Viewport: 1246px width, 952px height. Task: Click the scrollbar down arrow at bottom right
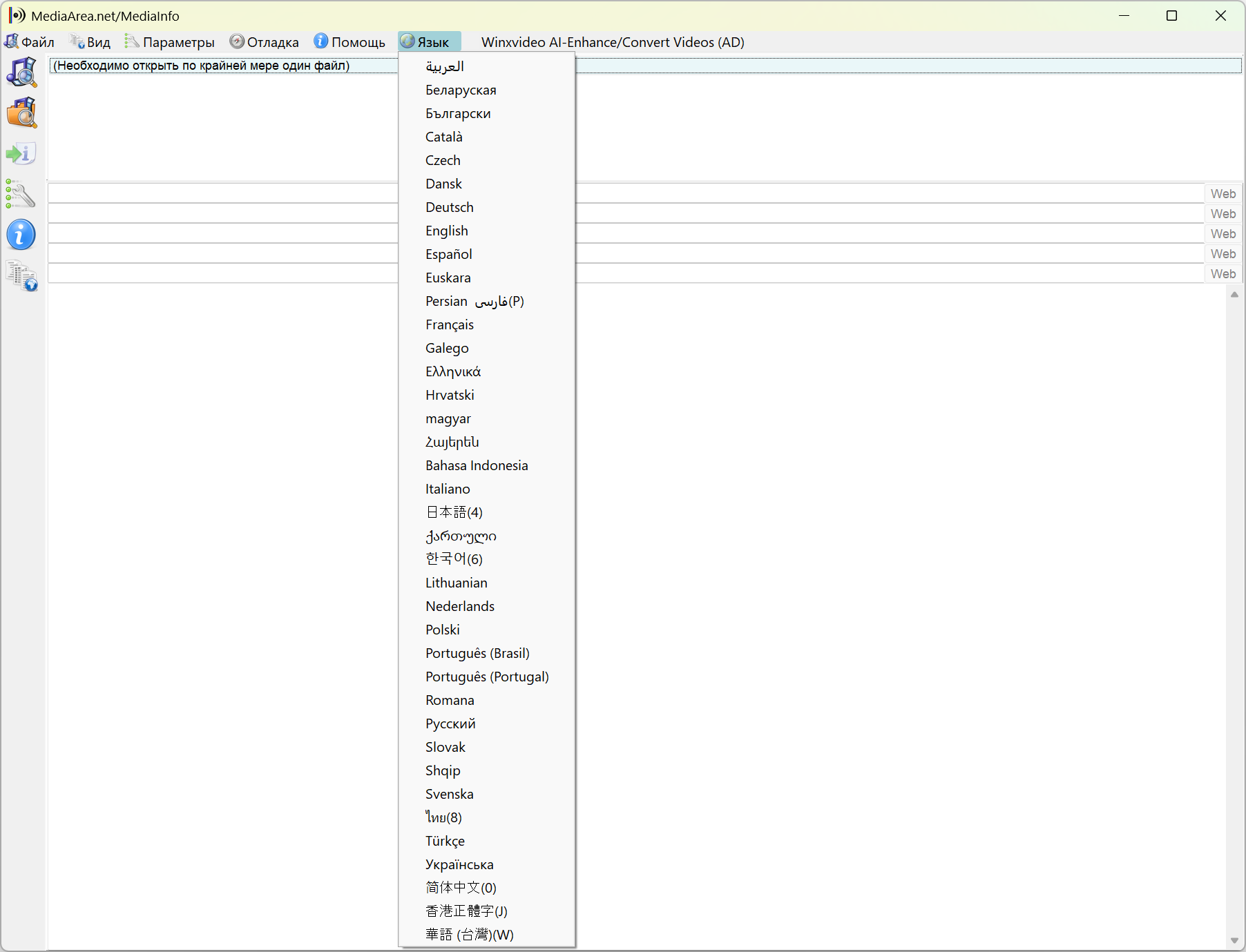click(x=1234, y=941)
